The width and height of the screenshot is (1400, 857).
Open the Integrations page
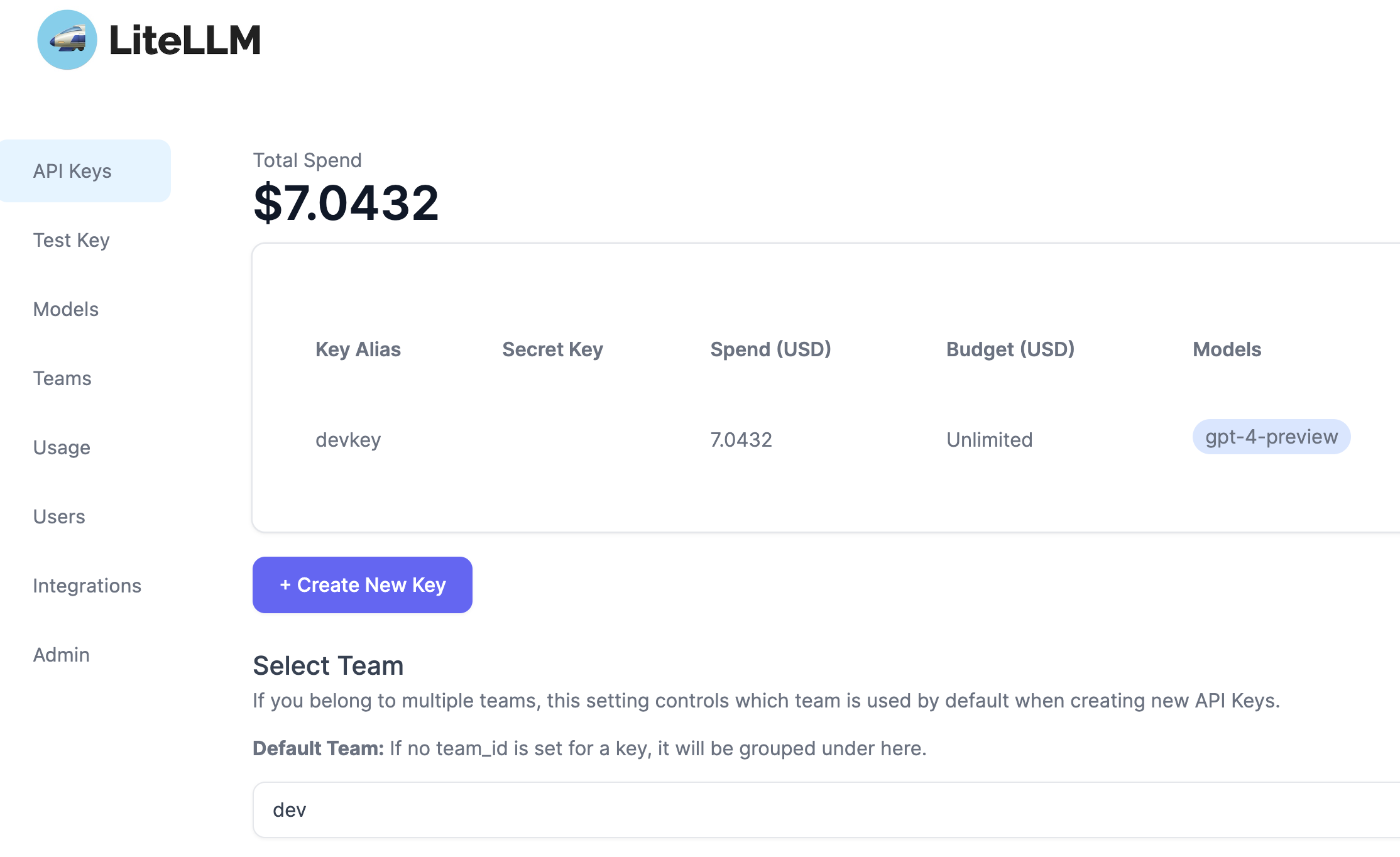[x=87, y=585]
